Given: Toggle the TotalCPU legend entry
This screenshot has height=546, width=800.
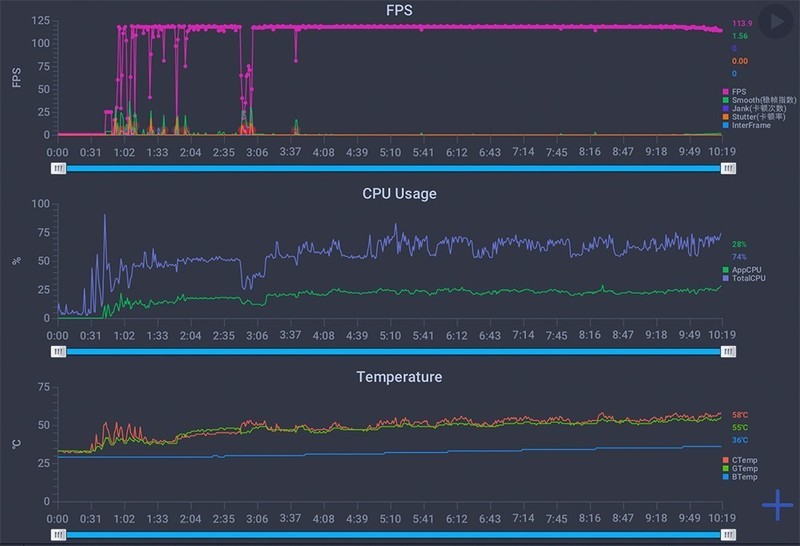Looking at the screenshot, I should 744,278.
